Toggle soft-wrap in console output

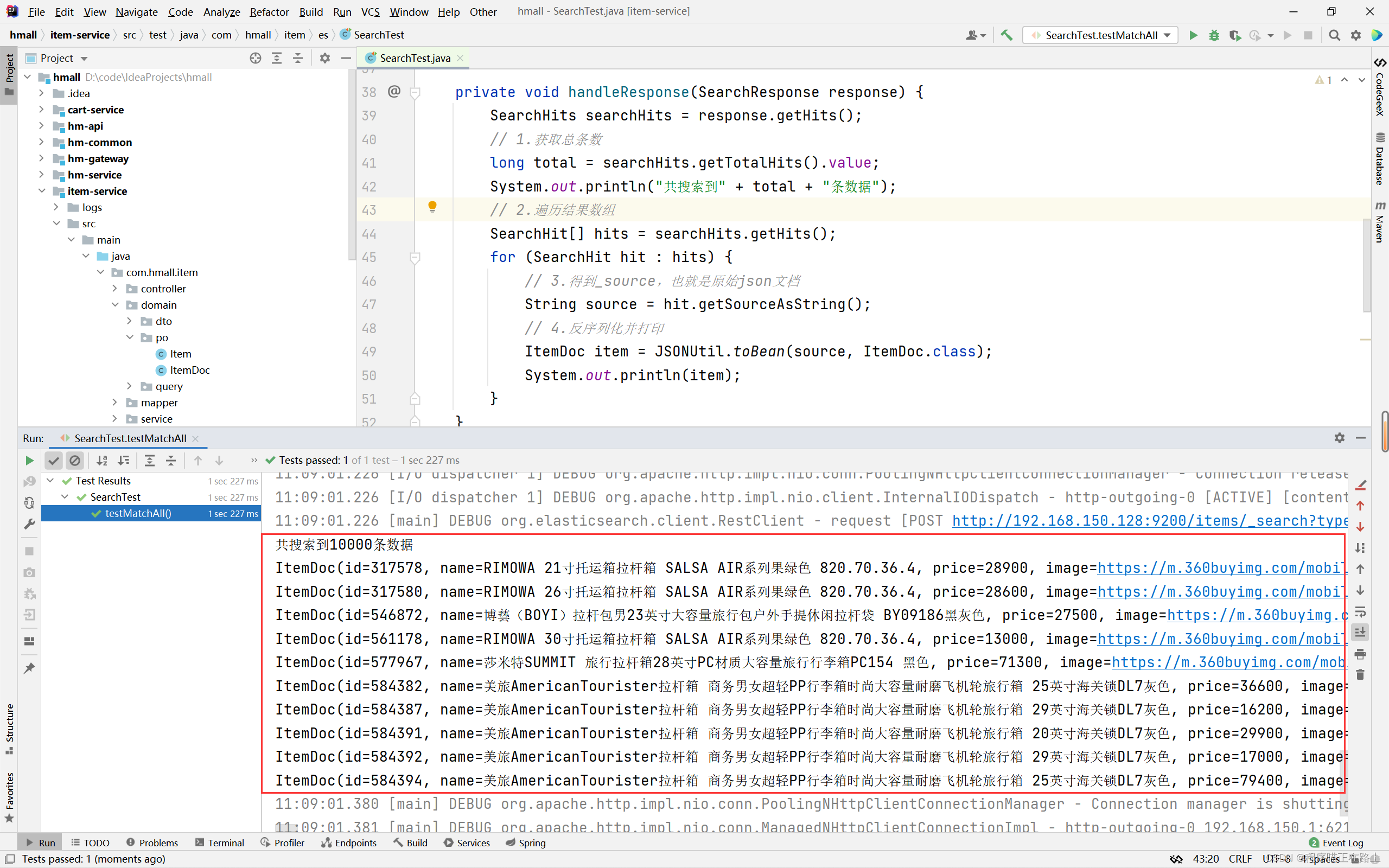click(x=1360, y=611)
